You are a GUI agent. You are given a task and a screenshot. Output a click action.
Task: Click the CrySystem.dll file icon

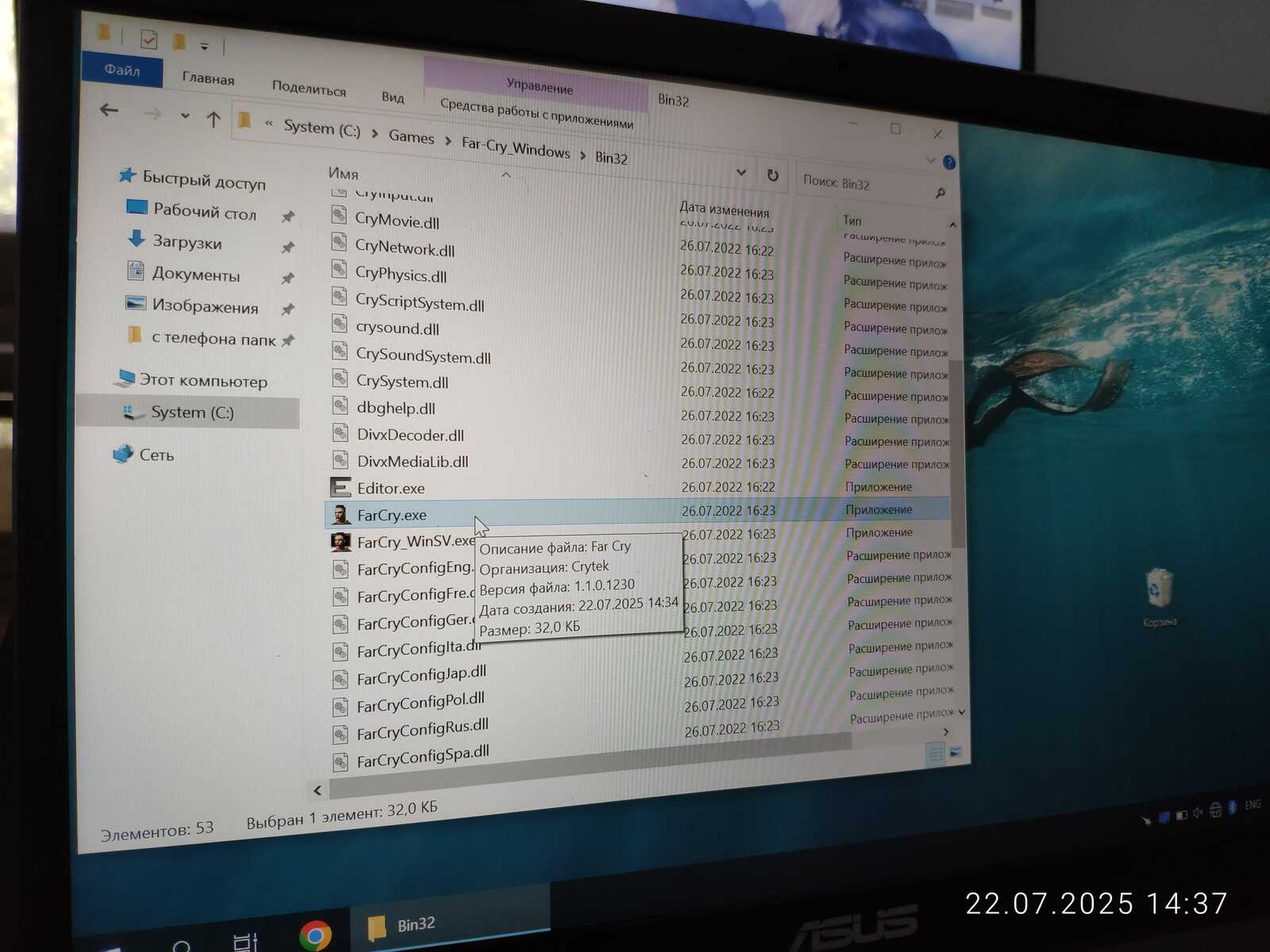(x=340, y=378)
